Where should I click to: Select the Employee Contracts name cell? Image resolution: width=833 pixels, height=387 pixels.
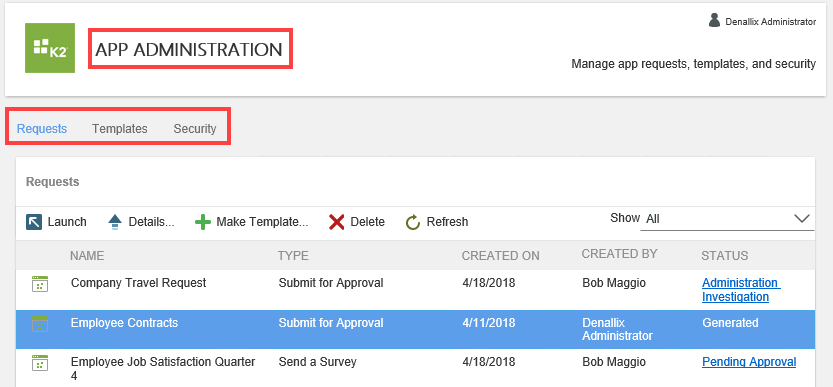[124, 323]
